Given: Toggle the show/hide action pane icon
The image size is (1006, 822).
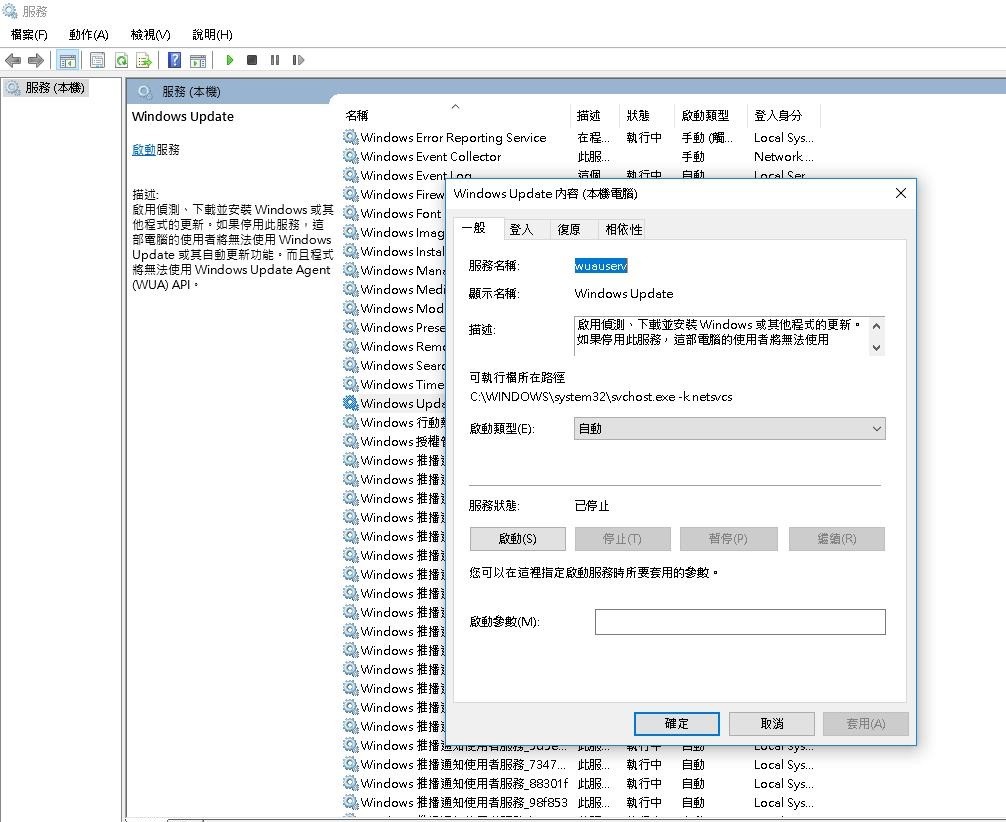Looking at the screenshot, I should (198, 60).
